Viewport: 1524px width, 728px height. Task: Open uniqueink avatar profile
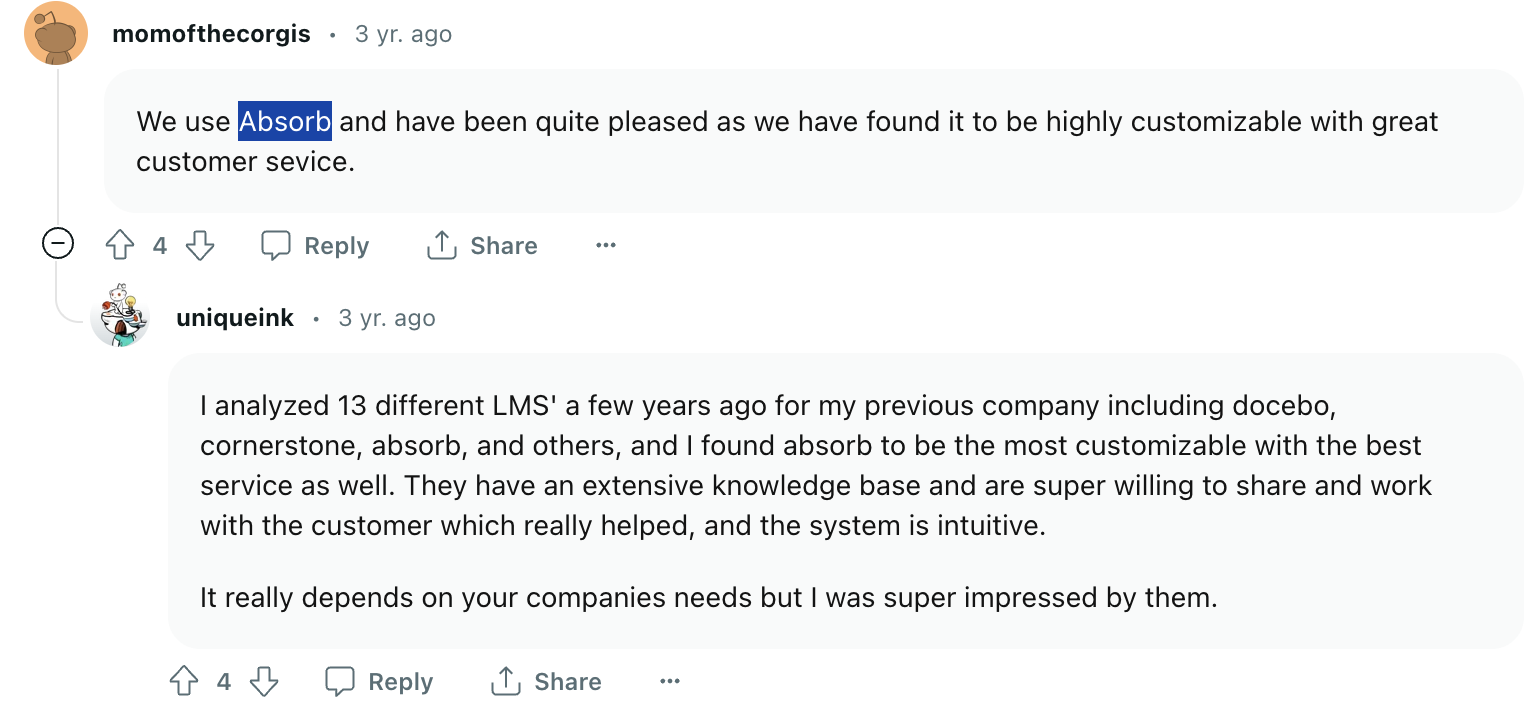click(120, 316)
